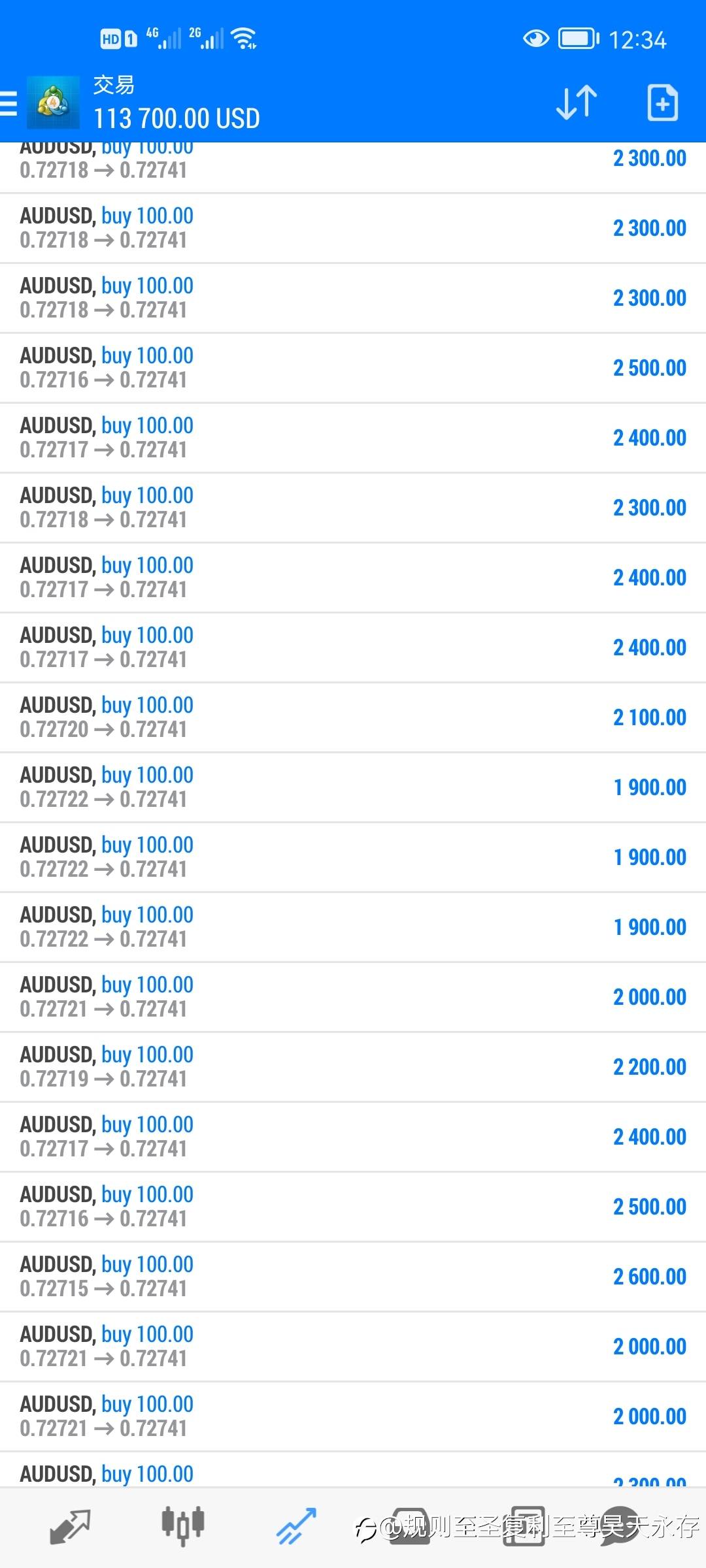
Task: Open the candlestick Chart tab
Action: point(183,1527)
